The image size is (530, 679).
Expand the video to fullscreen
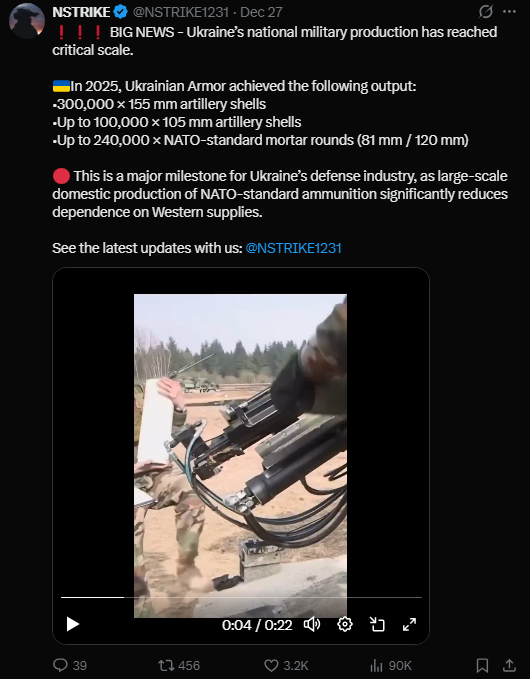409,624
